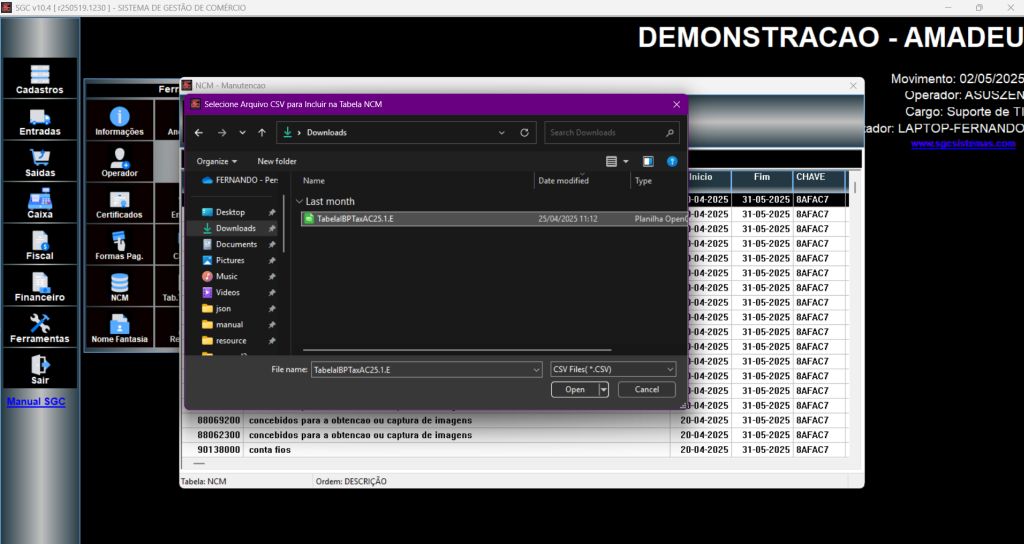Open the CSV Files type filter
The image size is (1024, 544).
point(613,370)
